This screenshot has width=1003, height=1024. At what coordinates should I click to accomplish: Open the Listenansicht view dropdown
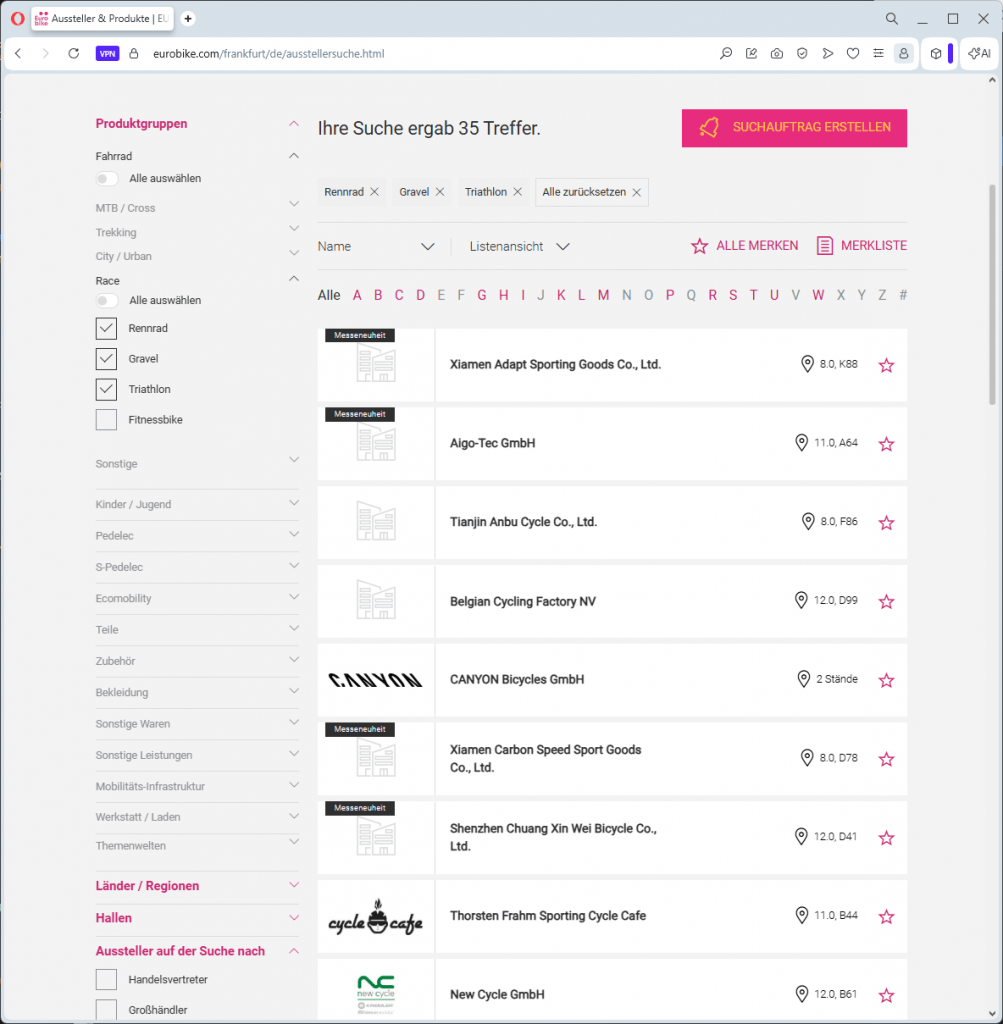coord(520,246)
